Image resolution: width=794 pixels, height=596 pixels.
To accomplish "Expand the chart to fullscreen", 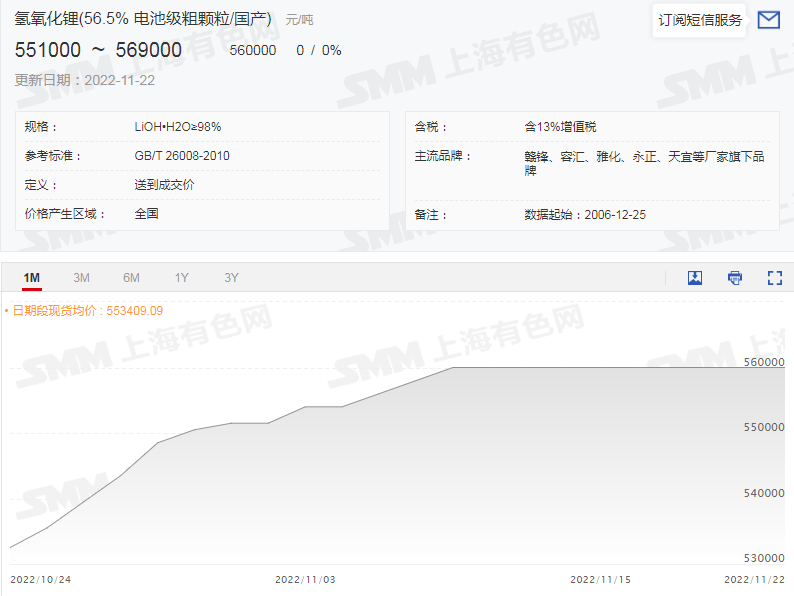I will [774, 278].
